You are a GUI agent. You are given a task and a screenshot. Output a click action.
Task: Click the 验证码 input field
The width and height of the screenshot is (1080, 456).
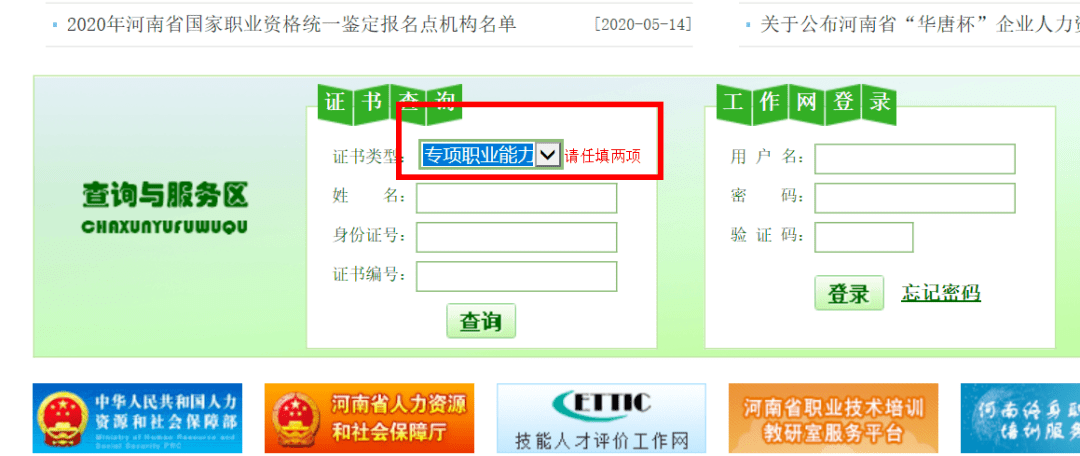tap(864, 237)
